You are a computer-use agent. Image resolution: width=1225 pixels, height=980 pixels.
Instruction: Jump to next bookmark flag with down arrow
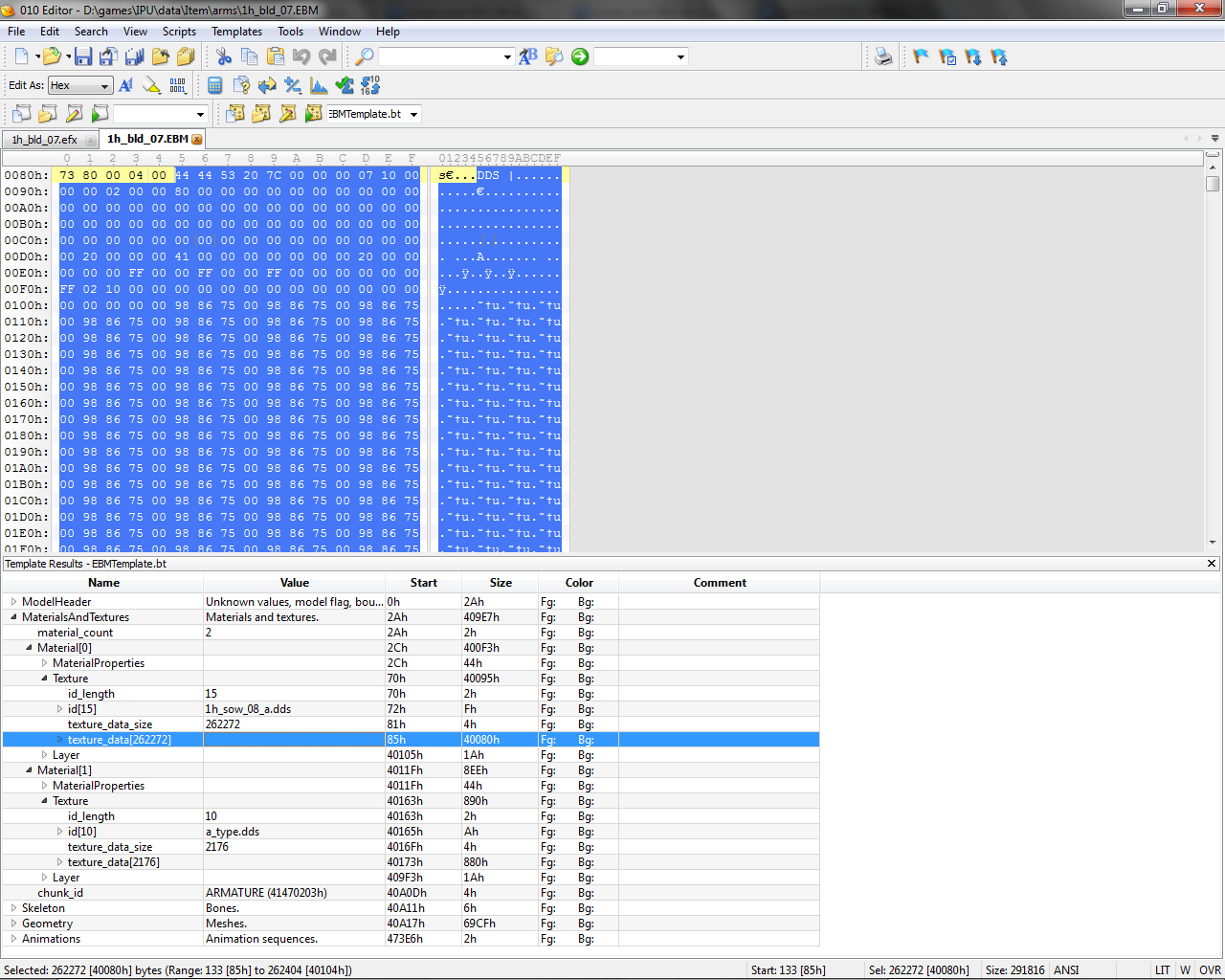pos(973,56)
